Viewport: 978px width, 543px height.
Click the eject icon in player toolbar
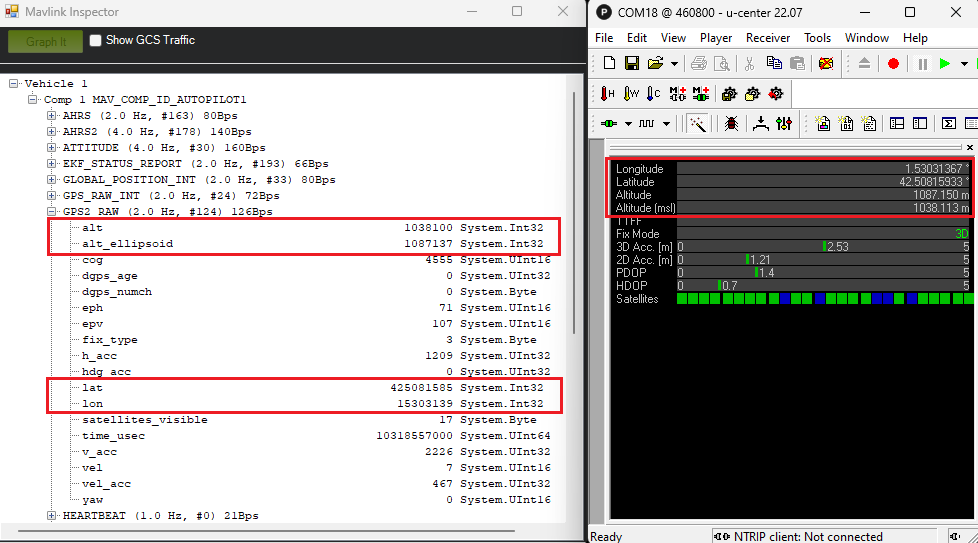(x=865, y=63)
